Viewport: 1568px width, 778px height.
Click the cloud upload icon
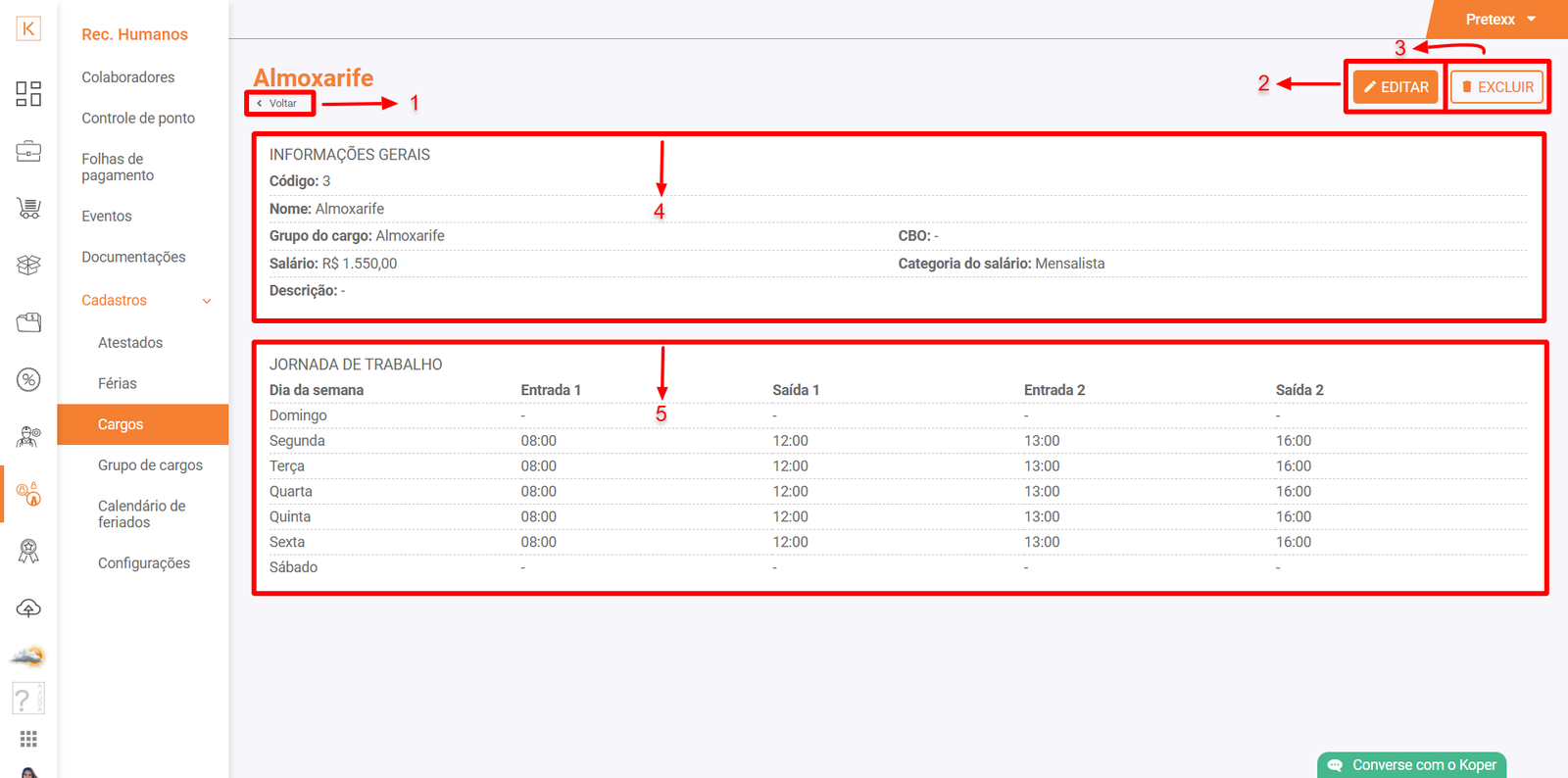pyautogui.click(x=28, y=608)
